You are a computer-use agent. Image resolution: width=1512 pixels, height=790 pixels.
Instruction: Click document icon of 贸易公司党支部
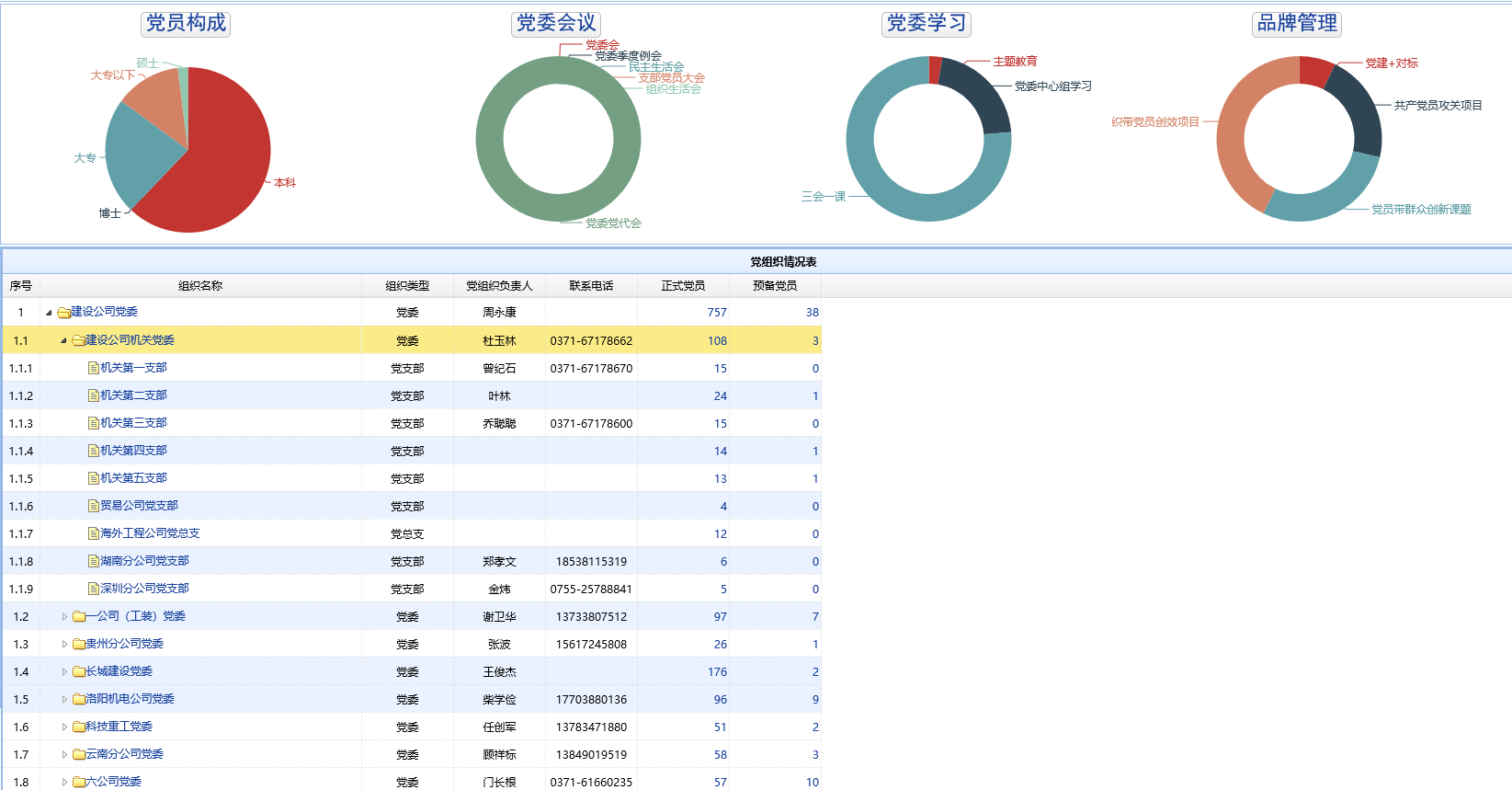tap(93, 506)
